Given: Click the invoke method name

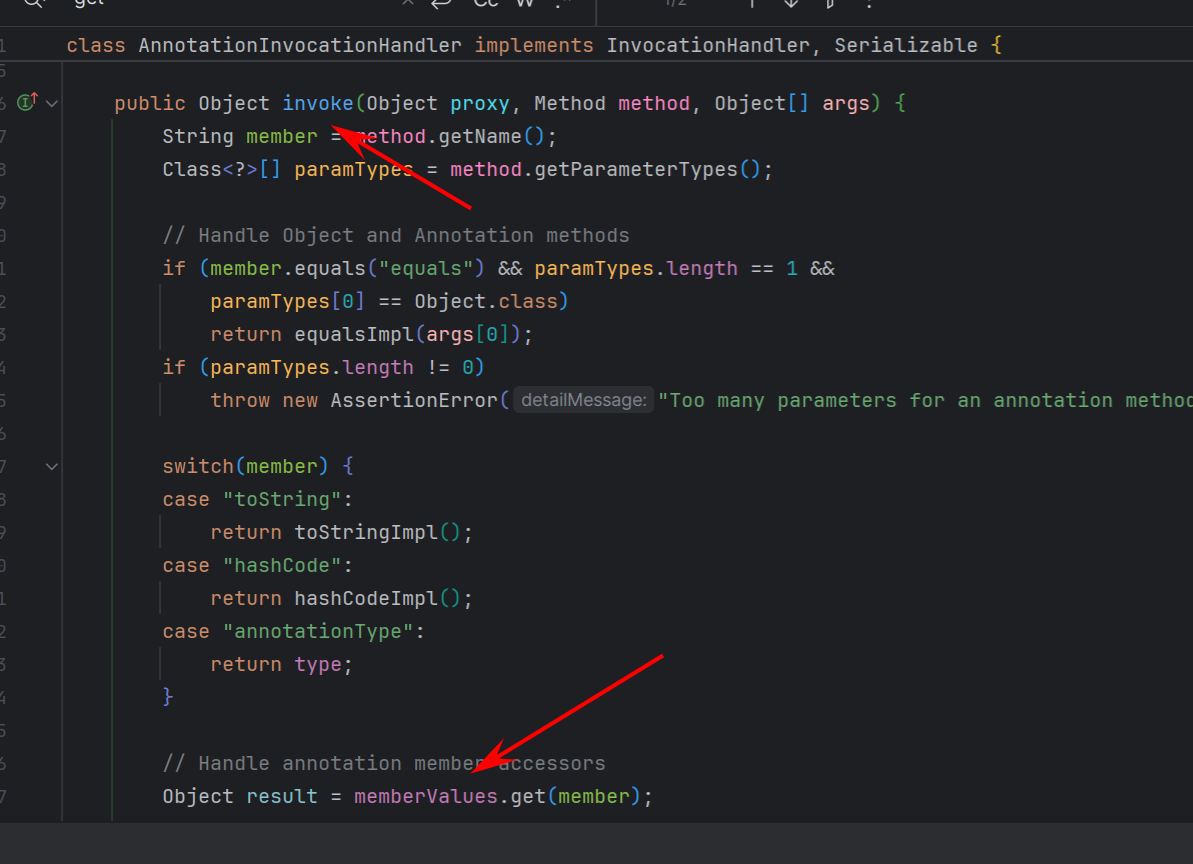Looking at the screenshot, I should tap(317, 104).
